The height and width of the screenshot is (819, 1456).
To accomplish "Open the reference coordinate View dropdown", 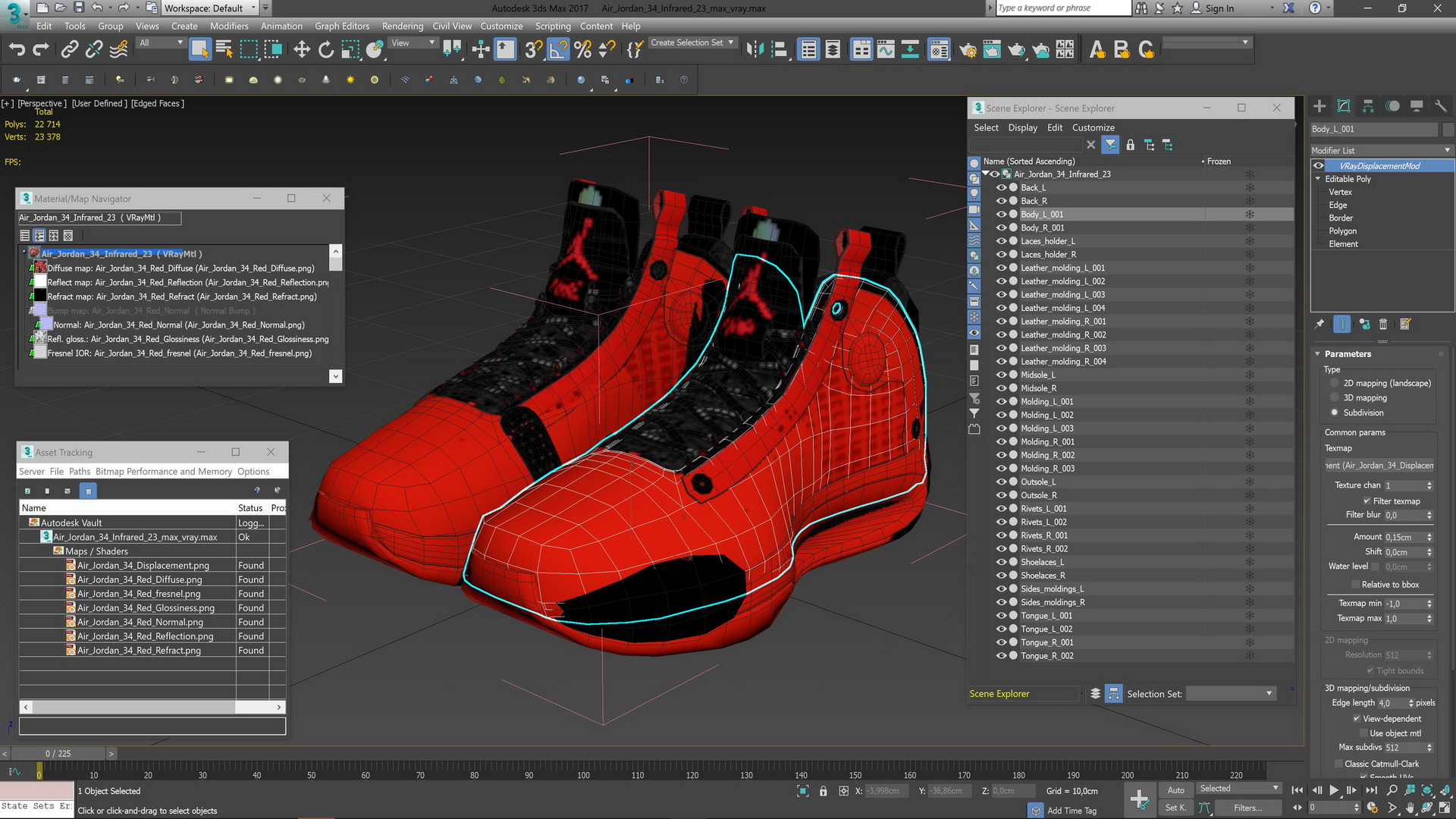I will tap(413, 43).
